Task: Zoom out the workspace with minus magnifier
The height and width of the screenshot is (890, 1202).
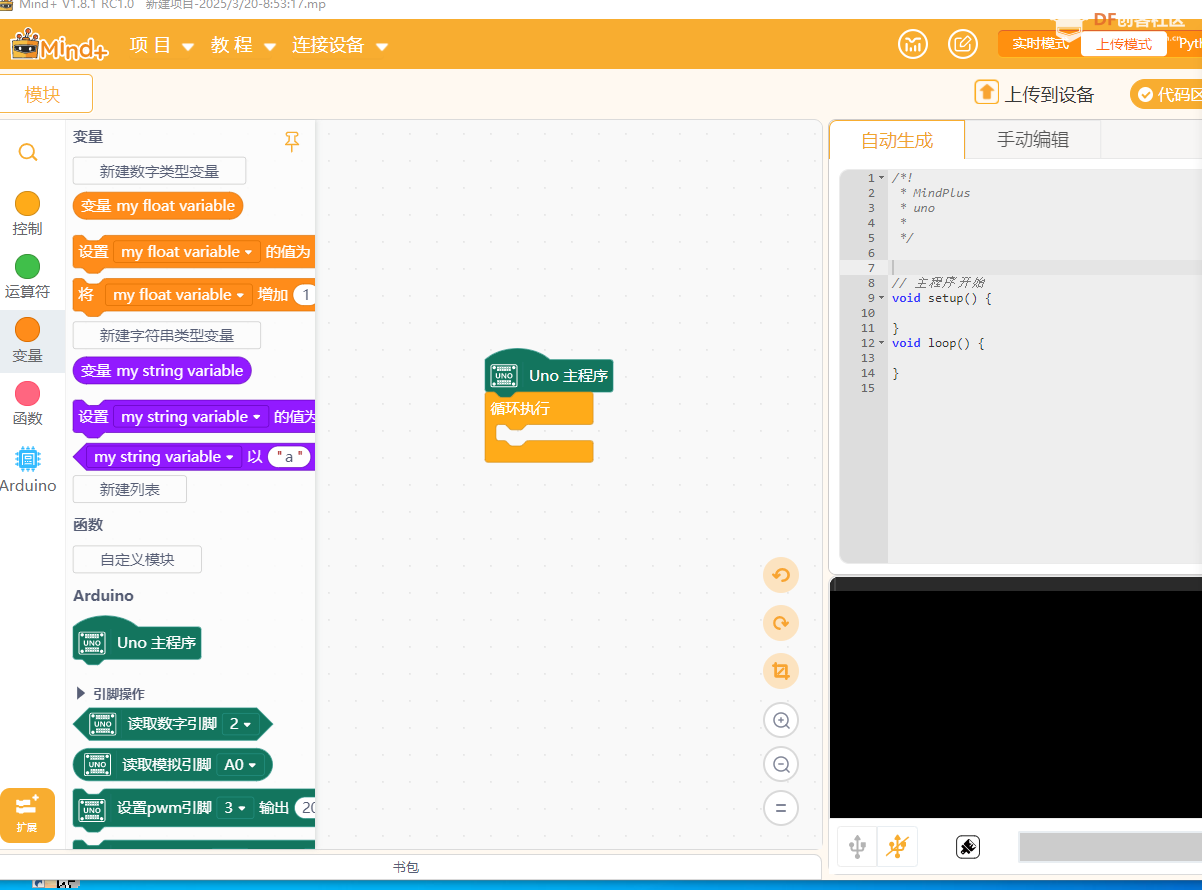Action: pyautogui.click(x=781, y=764)
